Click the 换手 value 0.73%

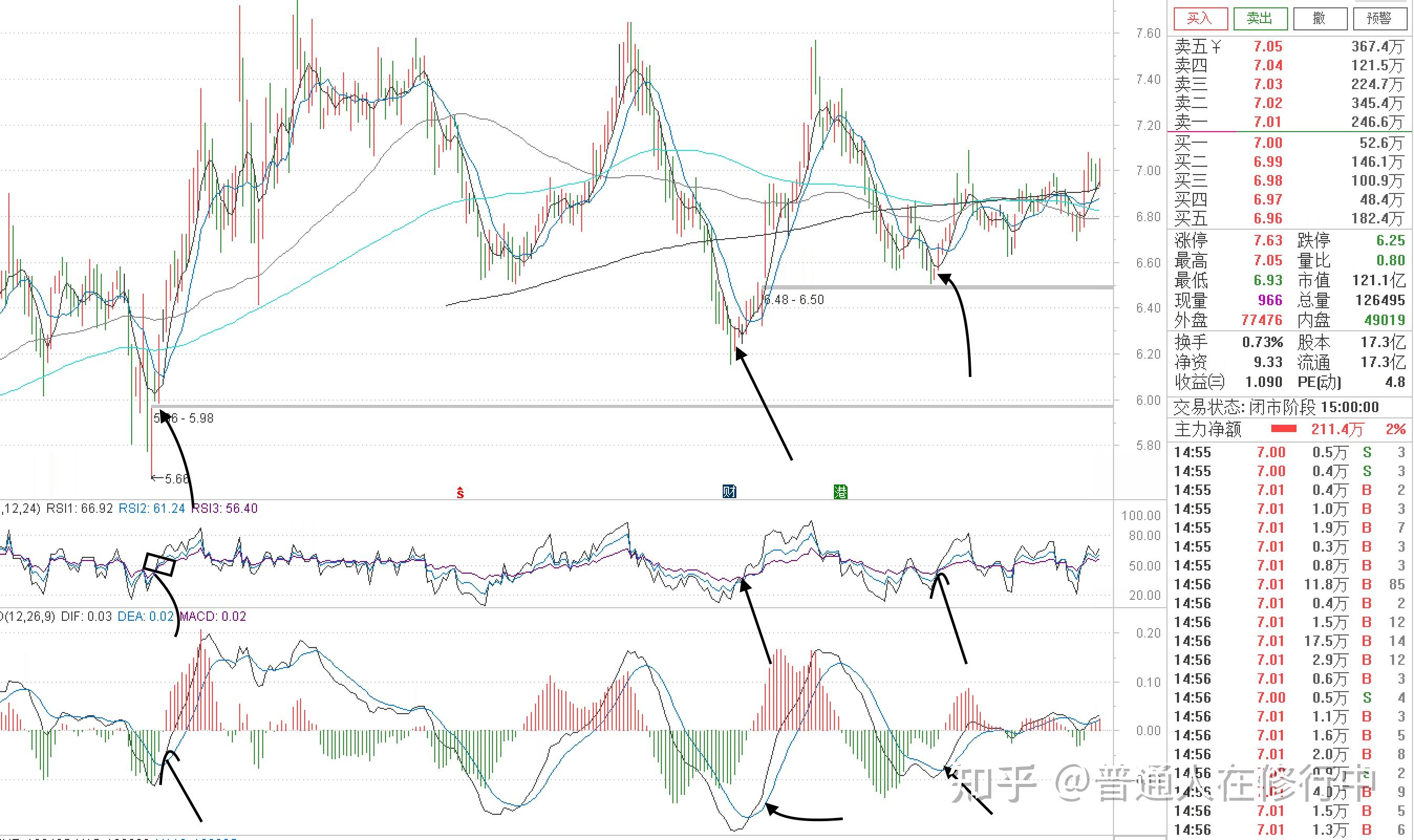pos(1262,342)
